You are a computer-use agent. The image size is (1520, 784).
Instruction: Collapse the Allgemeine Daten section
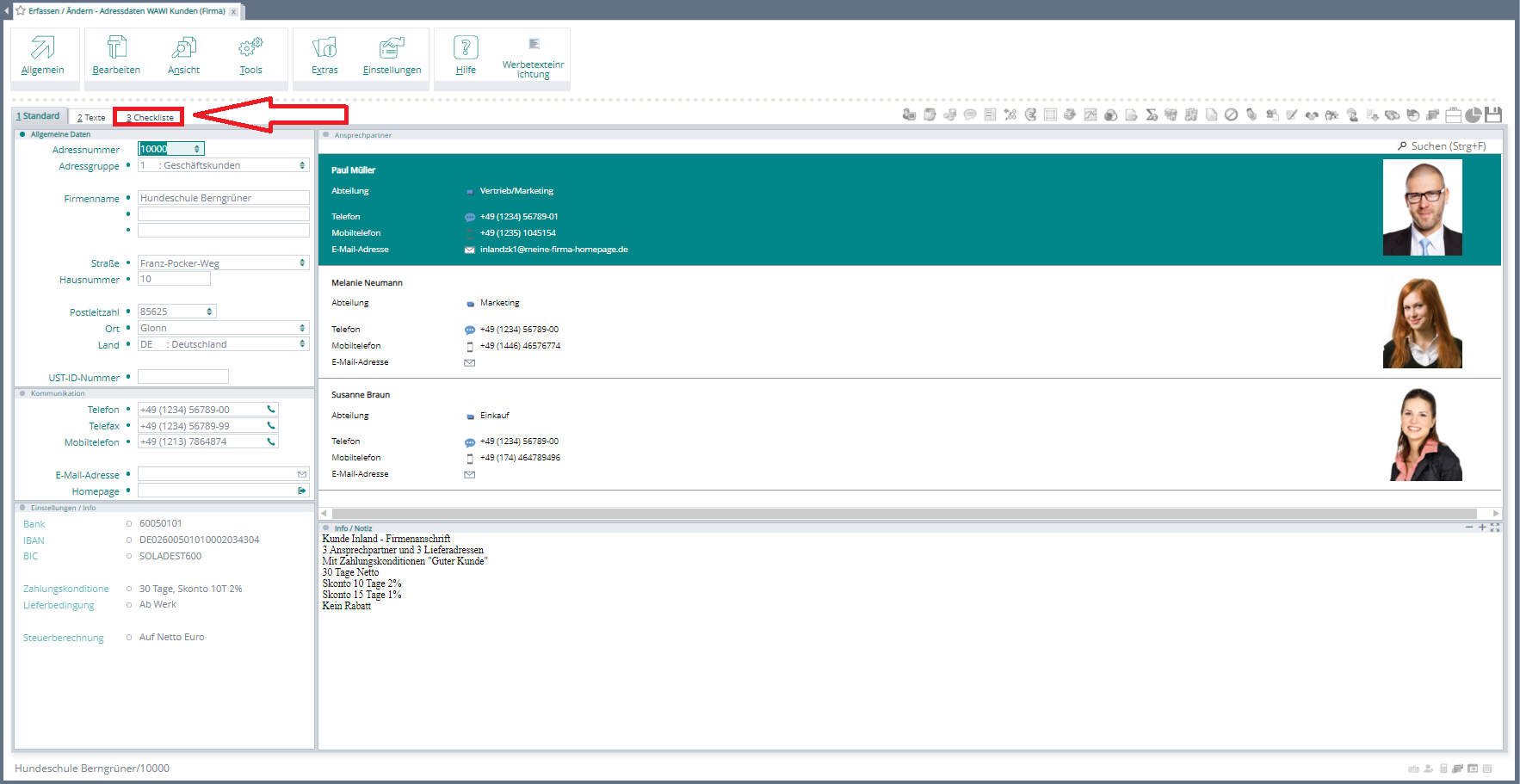pyautogui.click(x=22, y=134)
